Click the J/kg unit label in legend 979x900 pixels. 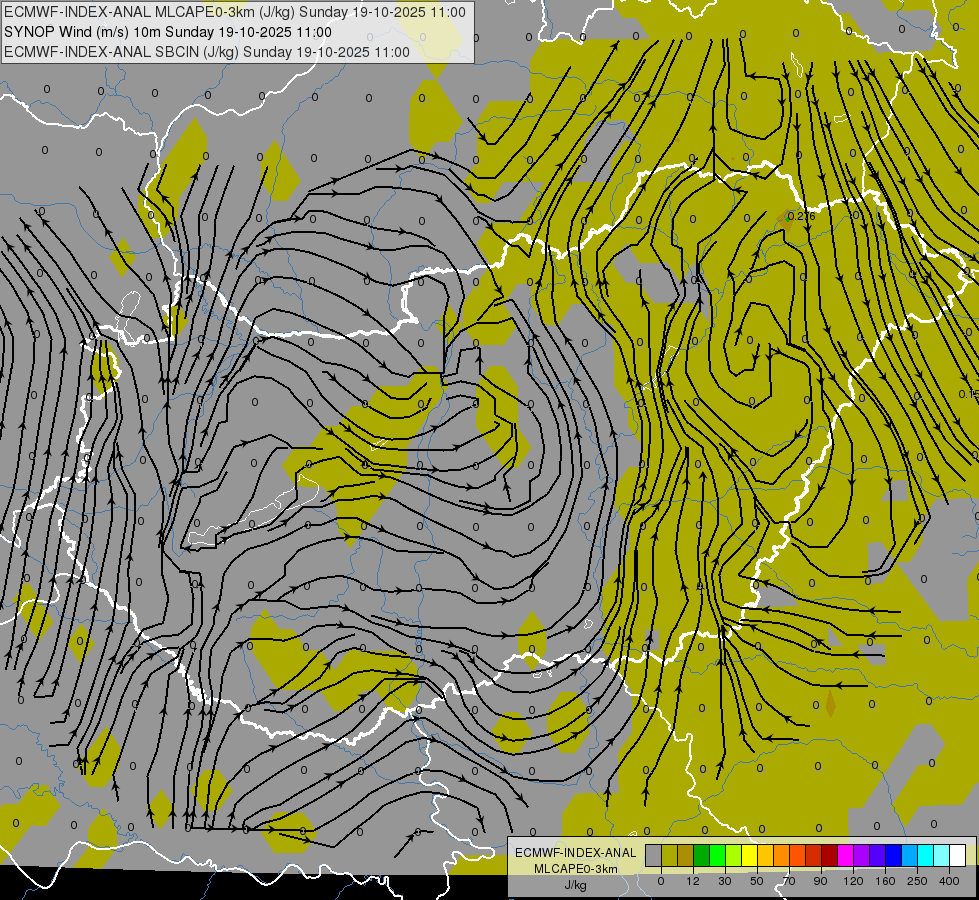tap(576, 885)
